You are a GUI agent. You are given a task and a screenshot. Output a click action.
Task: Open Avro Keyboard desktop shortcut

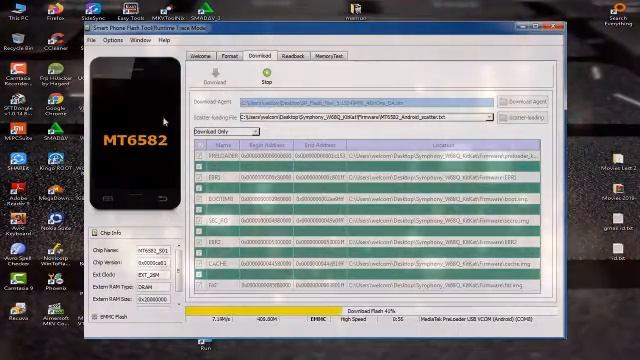point(18,224)
